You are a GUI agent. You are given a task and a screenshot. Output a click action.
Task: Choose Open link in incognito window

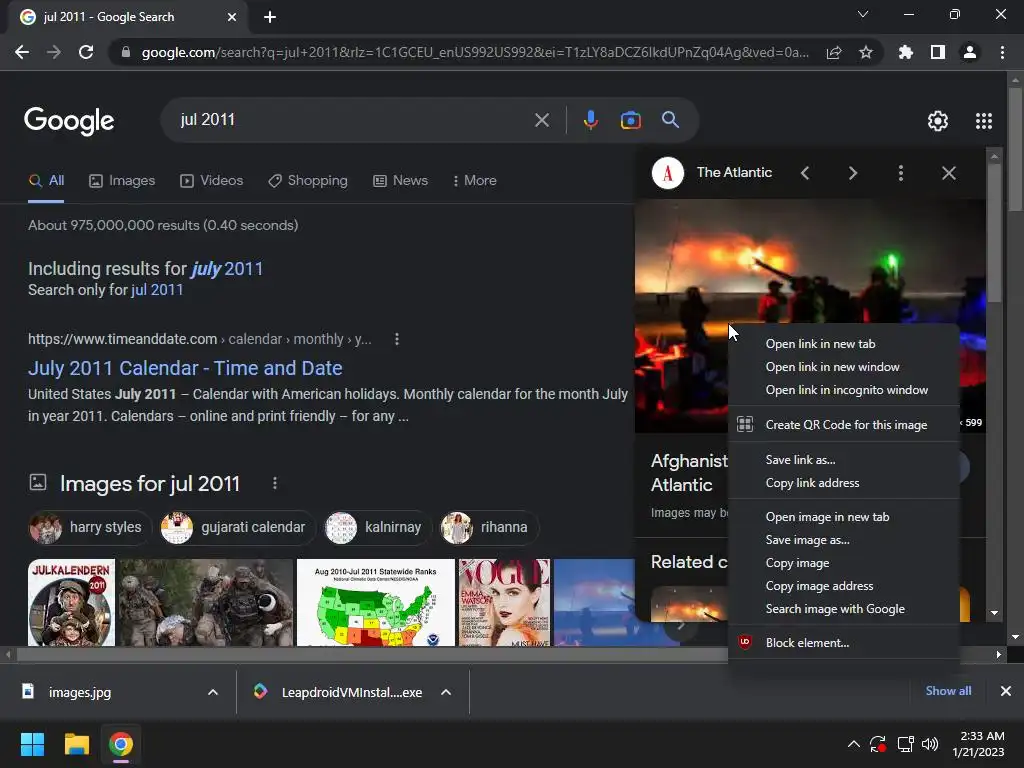(x=844, y=390)
